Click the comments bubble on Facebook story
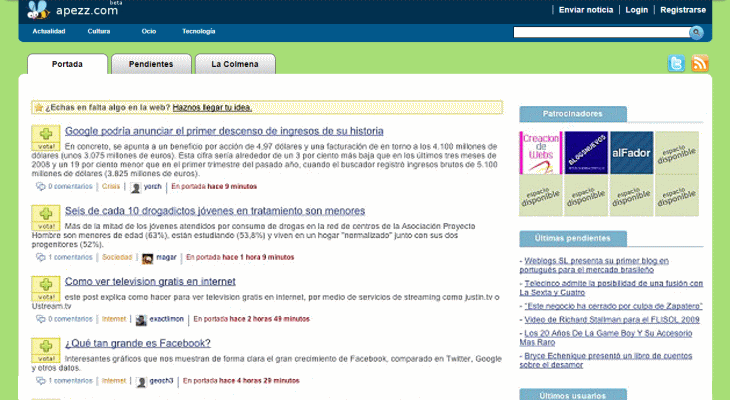Screen dimensions: 730x400 coord(41,381)
